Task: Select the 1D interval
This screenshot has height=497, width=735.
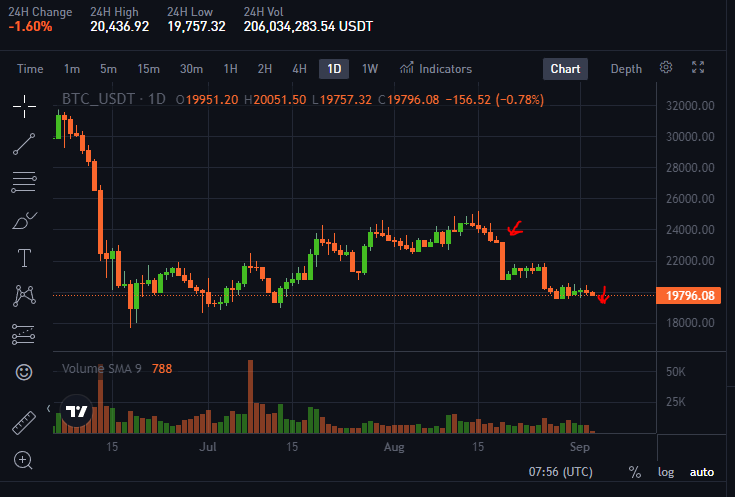Action: coord(334,69)
